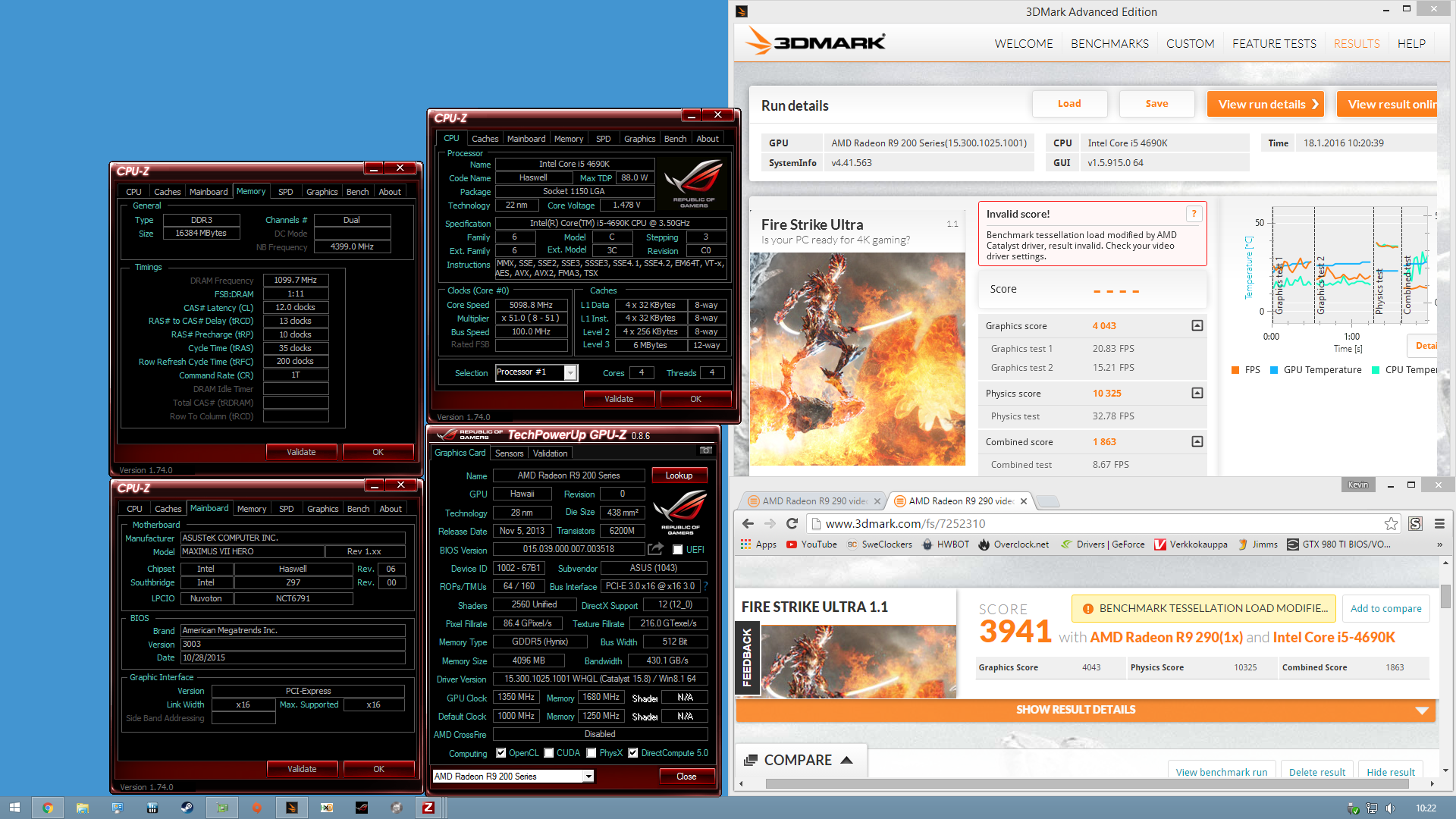Open the Overclock.net bookmark
This screenshot has height=819, width=1456.
[1013, 544]
